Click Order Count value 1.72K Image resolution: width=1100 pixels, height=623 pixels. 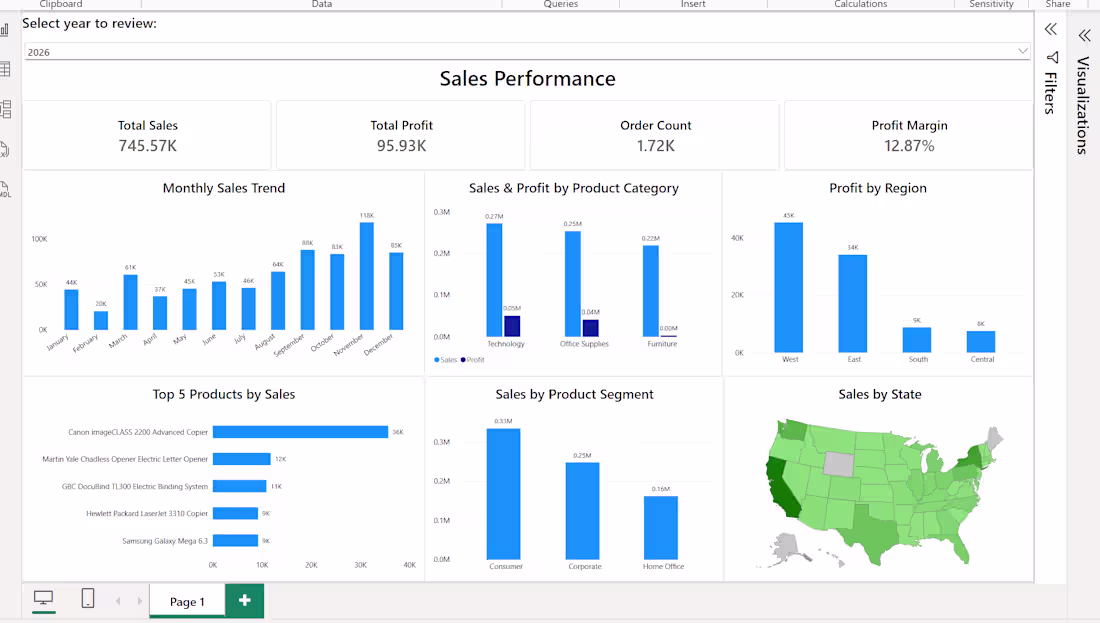click(x=656, y=146)
